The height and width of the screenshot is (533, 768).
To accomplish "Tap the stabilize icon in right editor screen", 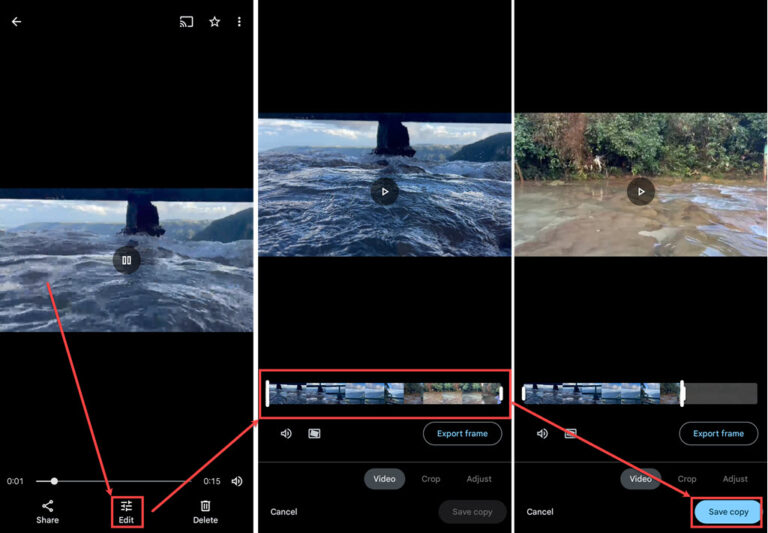I will pyautogui.click(x=570, y=434).
